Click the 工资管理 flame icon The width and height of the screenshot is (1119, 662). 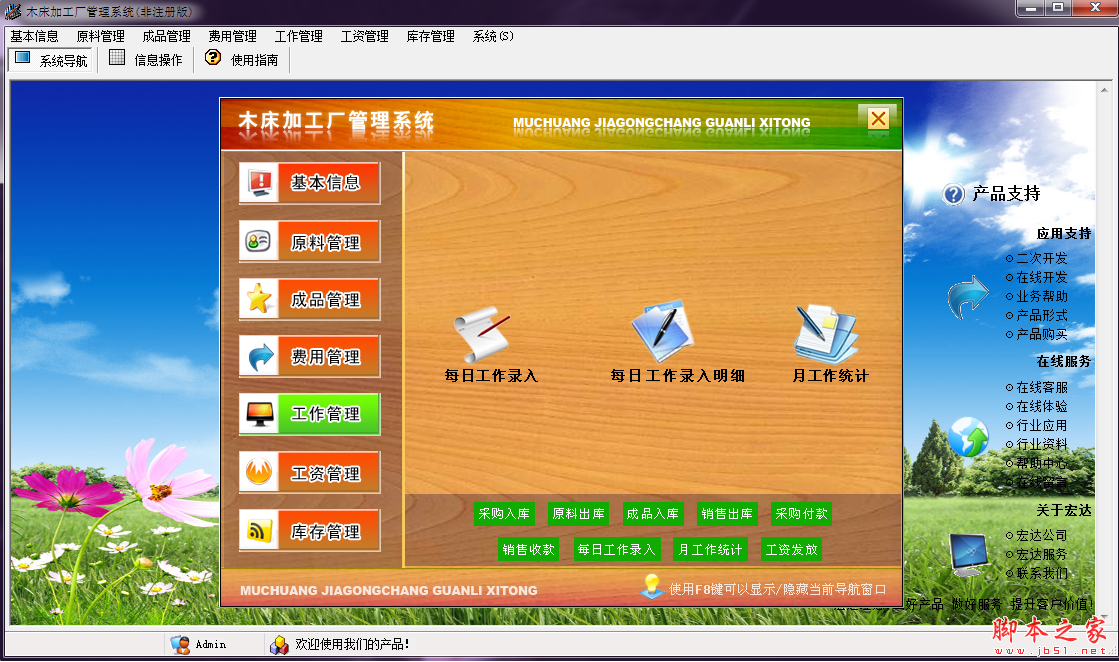[x=259, y=472]
